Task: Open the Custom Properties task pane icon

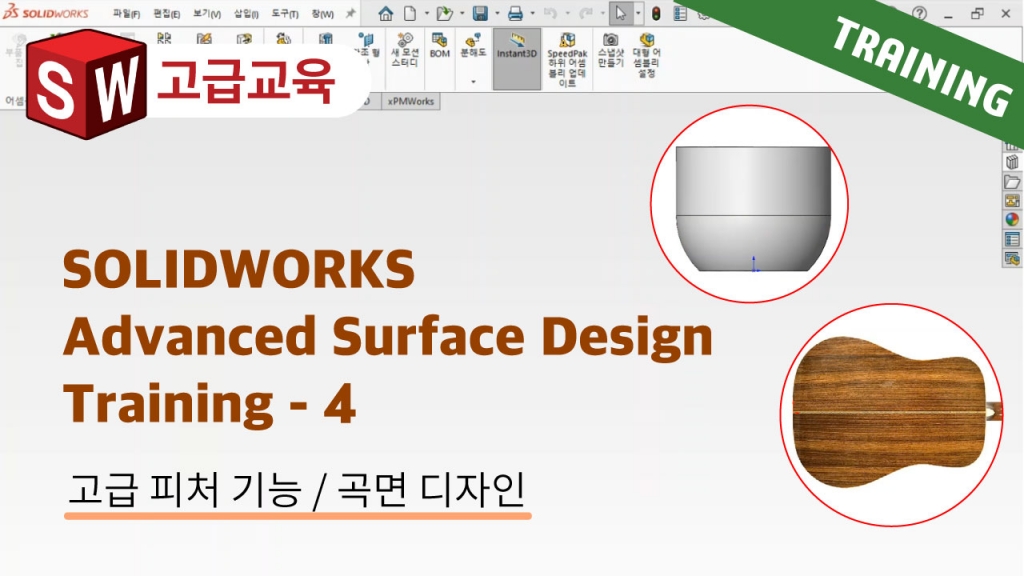Action: click(1012, 240)
